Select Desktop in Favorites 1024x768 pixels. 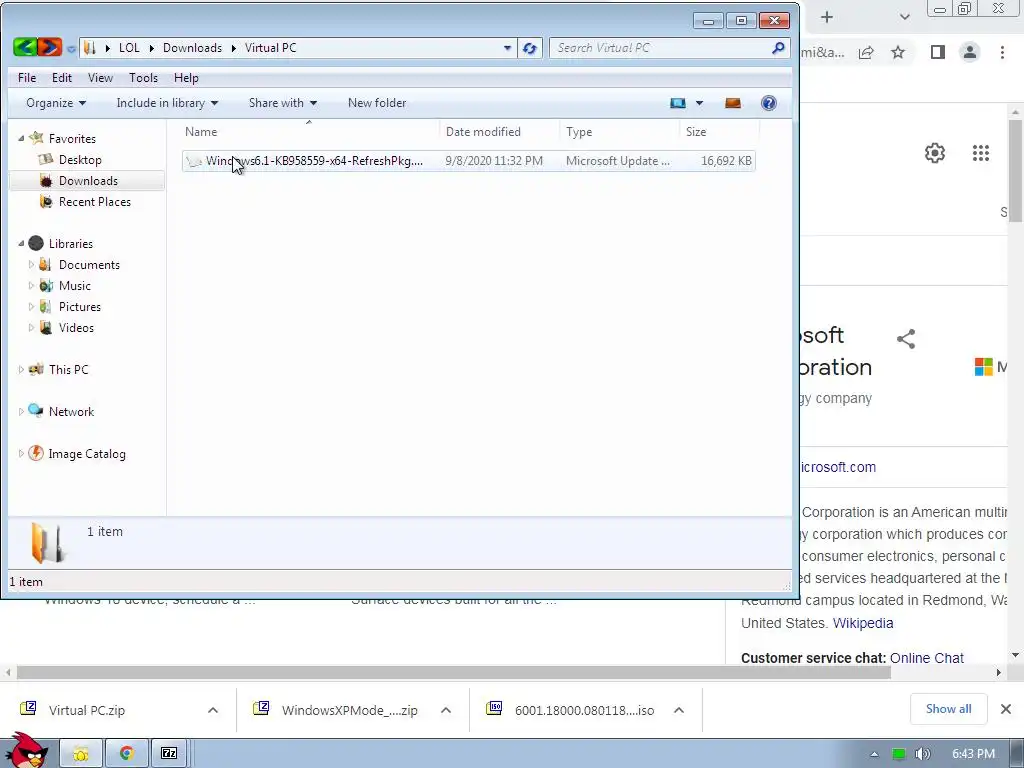pyautogui.click(x=80, y=160)
